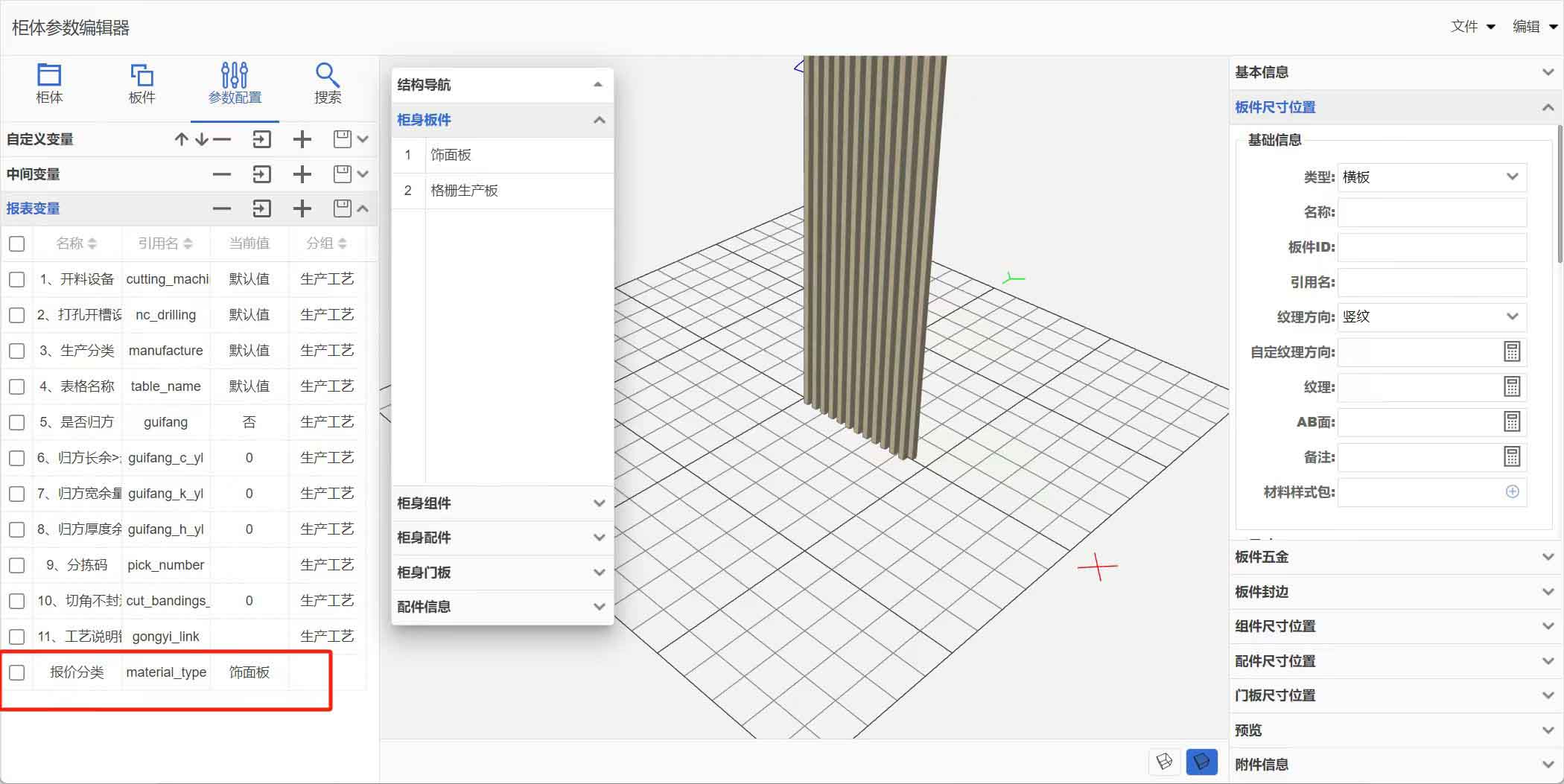Click the blue solid view icon below viewport

(x=1201, y=761)
